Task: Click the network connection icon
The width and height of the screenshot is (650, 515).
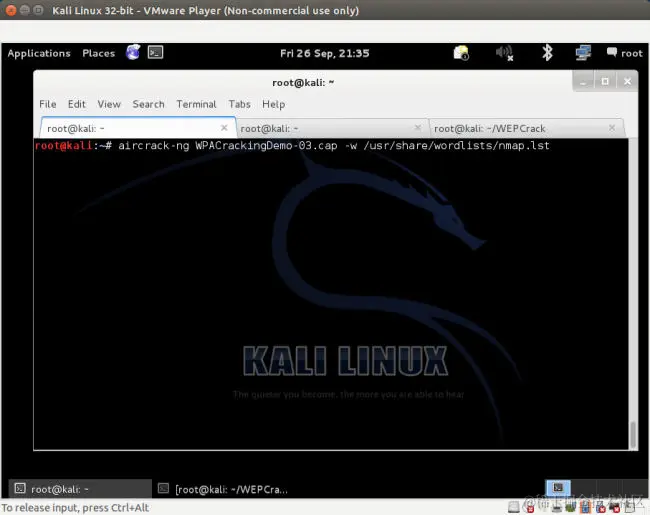Action: 583,53
